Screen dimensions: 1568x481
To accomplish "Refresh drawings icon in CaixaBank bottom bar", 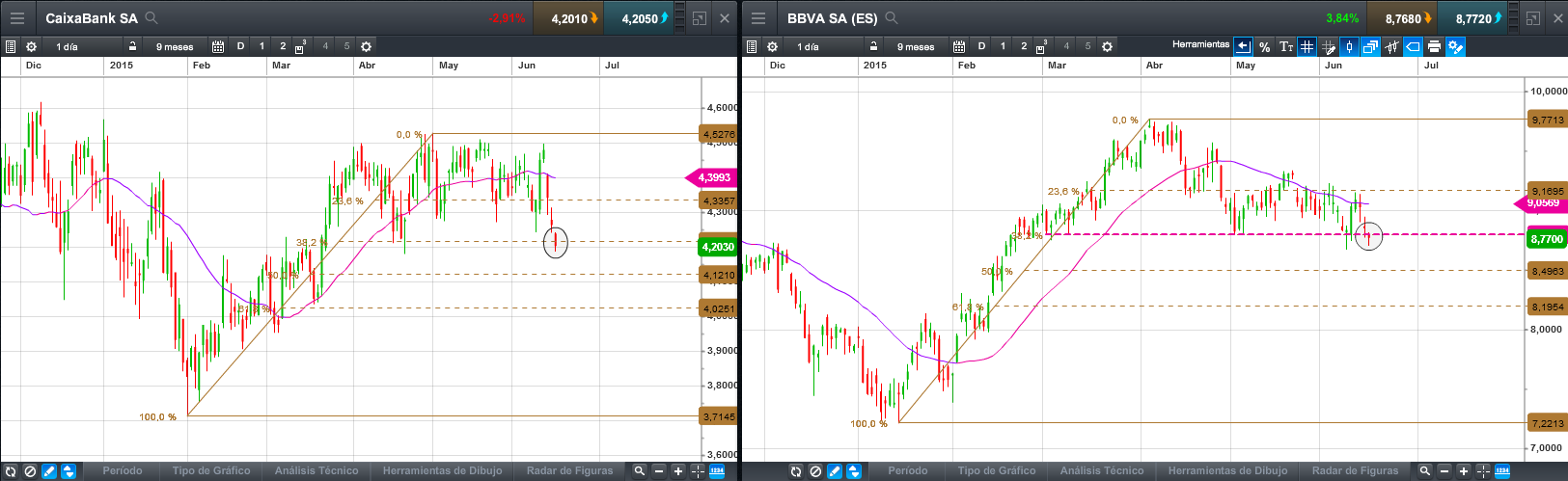I will click(11, 471).
